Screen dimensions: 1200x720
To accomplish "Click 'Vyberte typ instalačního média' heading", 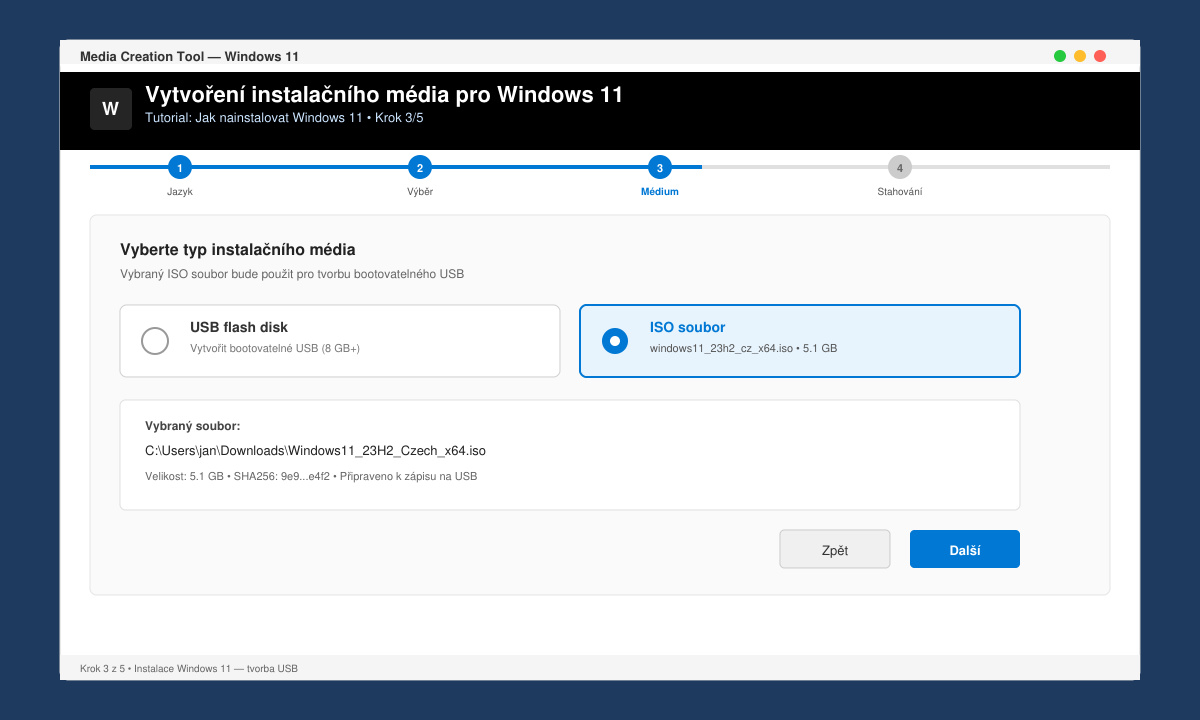I will point(238,250).
